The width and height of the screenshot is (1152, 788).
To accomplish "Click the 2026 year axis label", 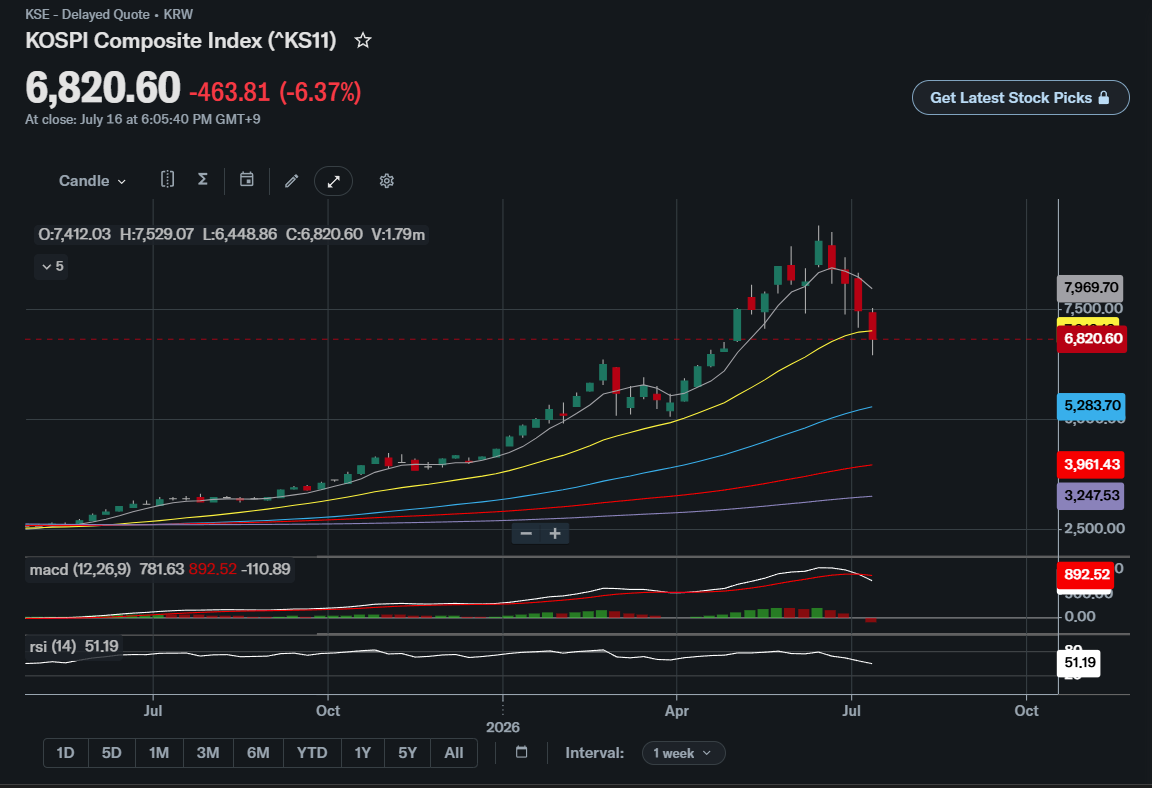I will (503, 727).
